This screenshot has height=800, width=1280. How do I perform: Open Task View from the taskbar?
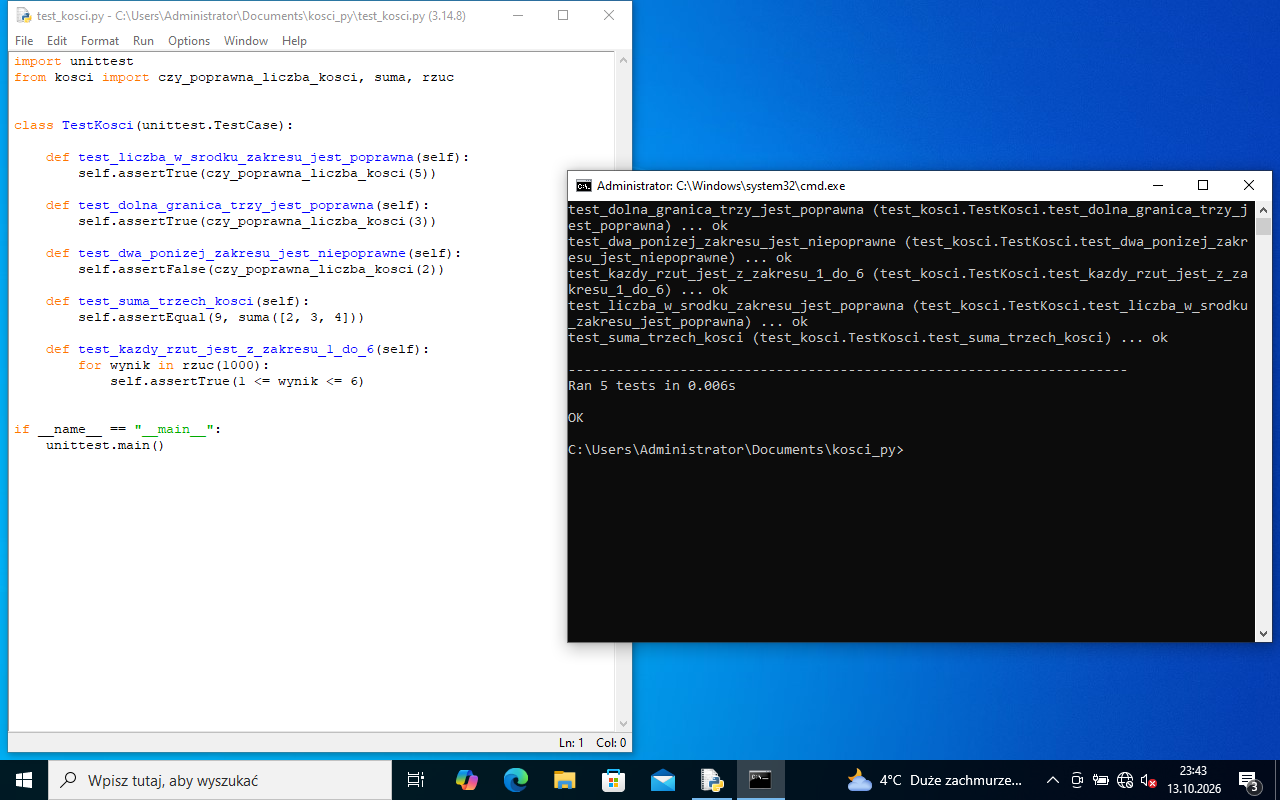pos(417,780)
